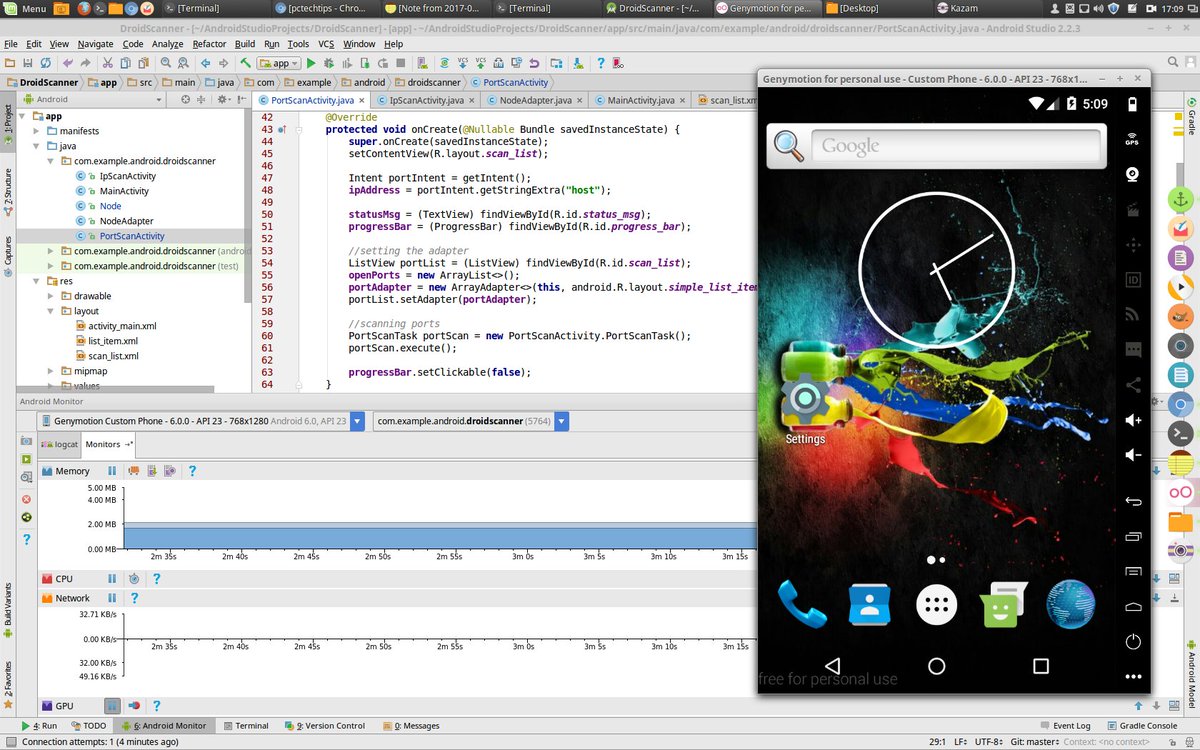Image resolution: width=1200 pixels, height=750 pixels.
Task: Run the app with the green play button
Action: click(311, 62)
